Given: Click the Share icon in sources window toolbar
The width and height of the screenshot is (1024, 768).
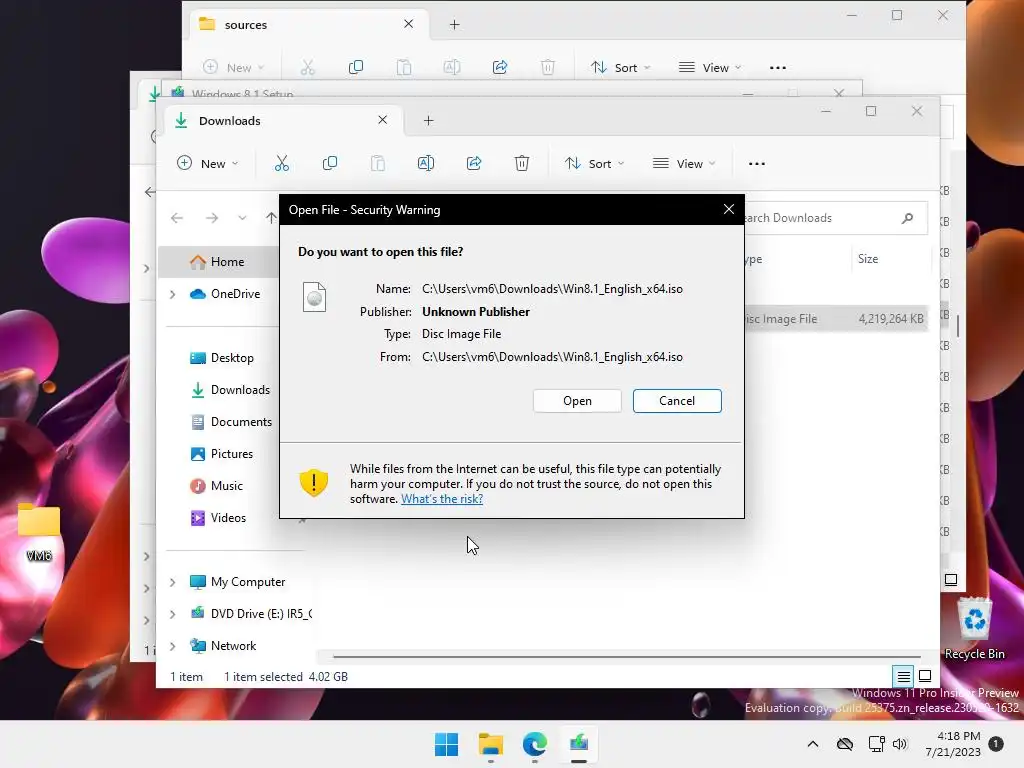Looking at the screenshot, I should [x=500, y=67].
